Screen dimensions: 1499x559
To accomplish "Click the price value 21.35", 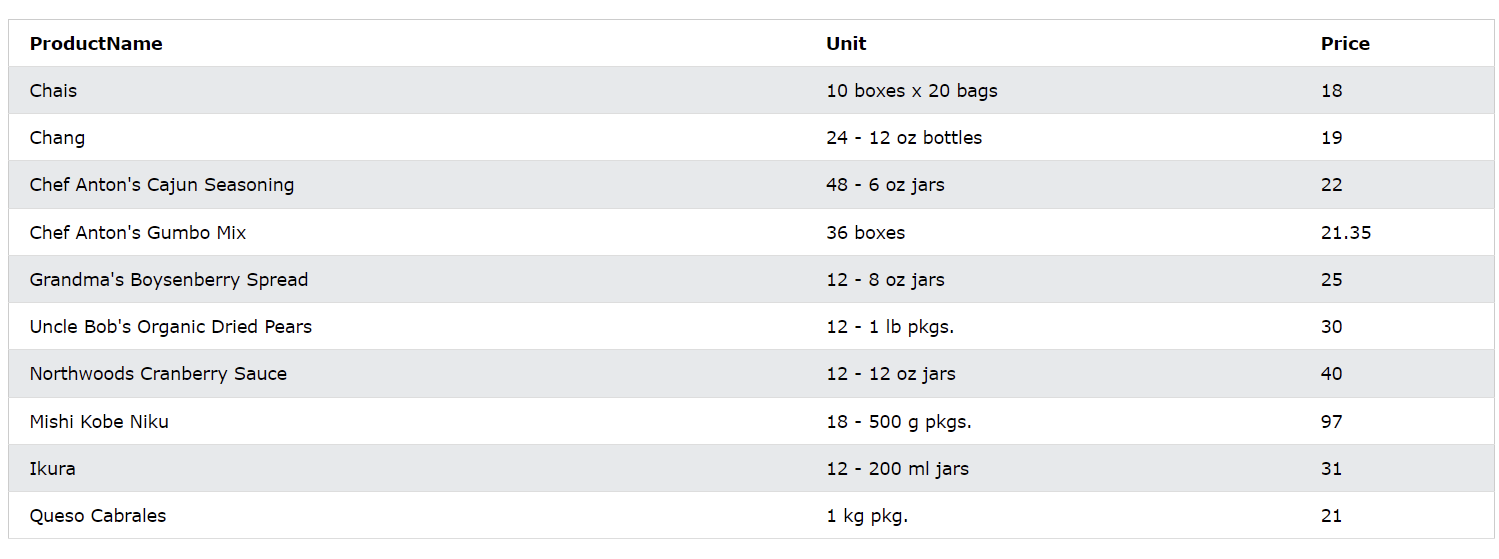I will coord(1346,233).
